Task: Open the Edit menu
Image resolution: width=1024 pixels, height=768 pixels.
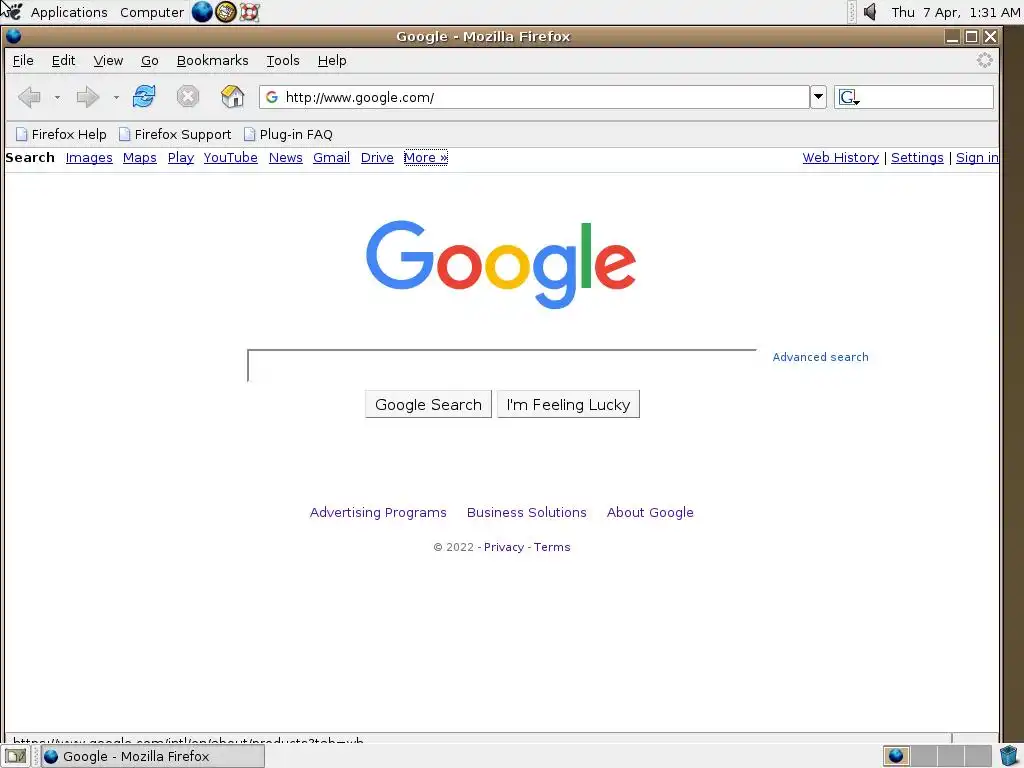Action: [x=63, y=61]
